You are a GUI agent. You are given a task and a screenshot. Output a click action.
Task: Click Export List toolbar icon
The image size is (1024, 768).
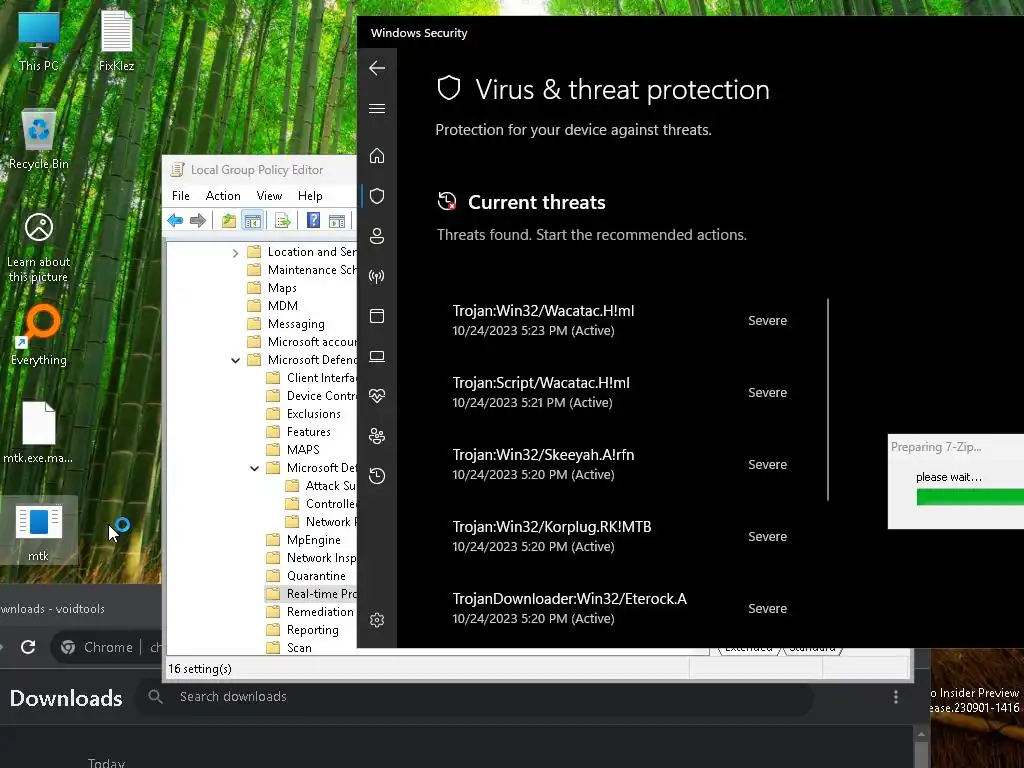click(x=283, y=221)
